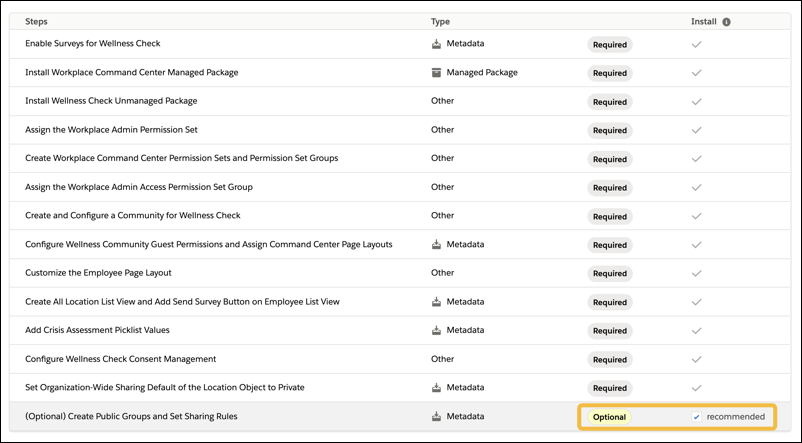Click the Type column header
The image size is (802, 443).
pos(440,21)
